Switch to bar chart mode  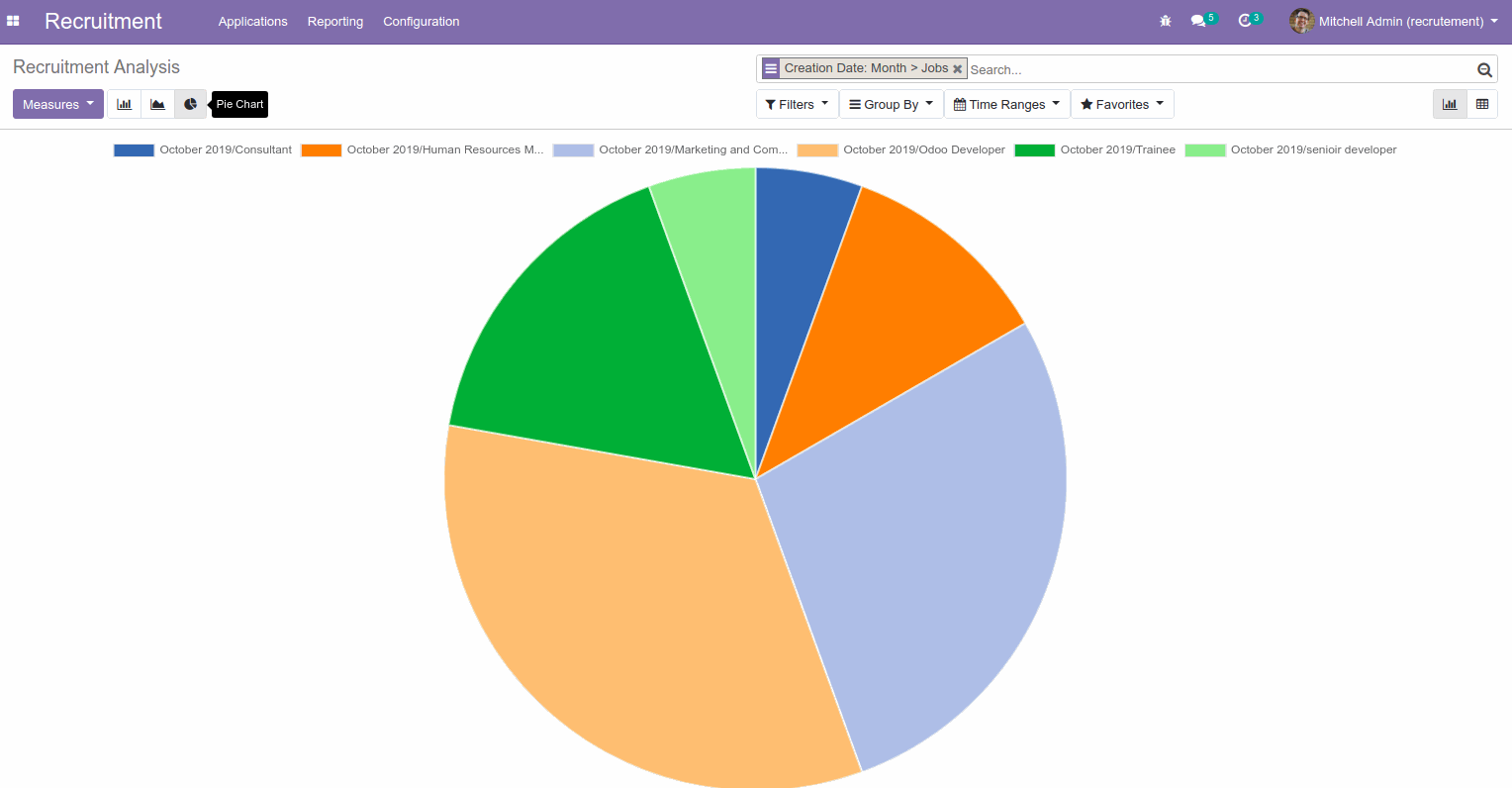pyautogui.click(x=124, y=104)
